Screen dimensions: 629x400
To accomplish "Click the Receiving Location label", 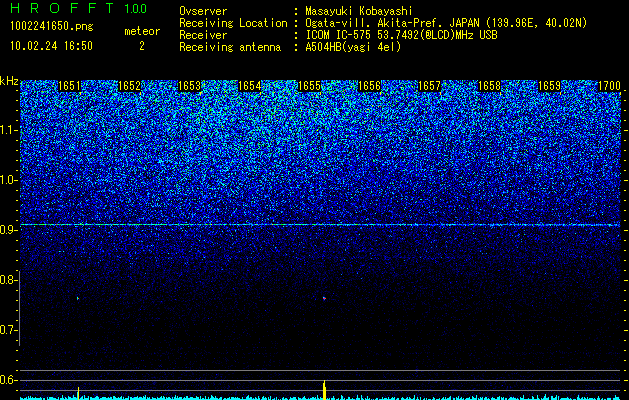I will (x=233, y=23).
